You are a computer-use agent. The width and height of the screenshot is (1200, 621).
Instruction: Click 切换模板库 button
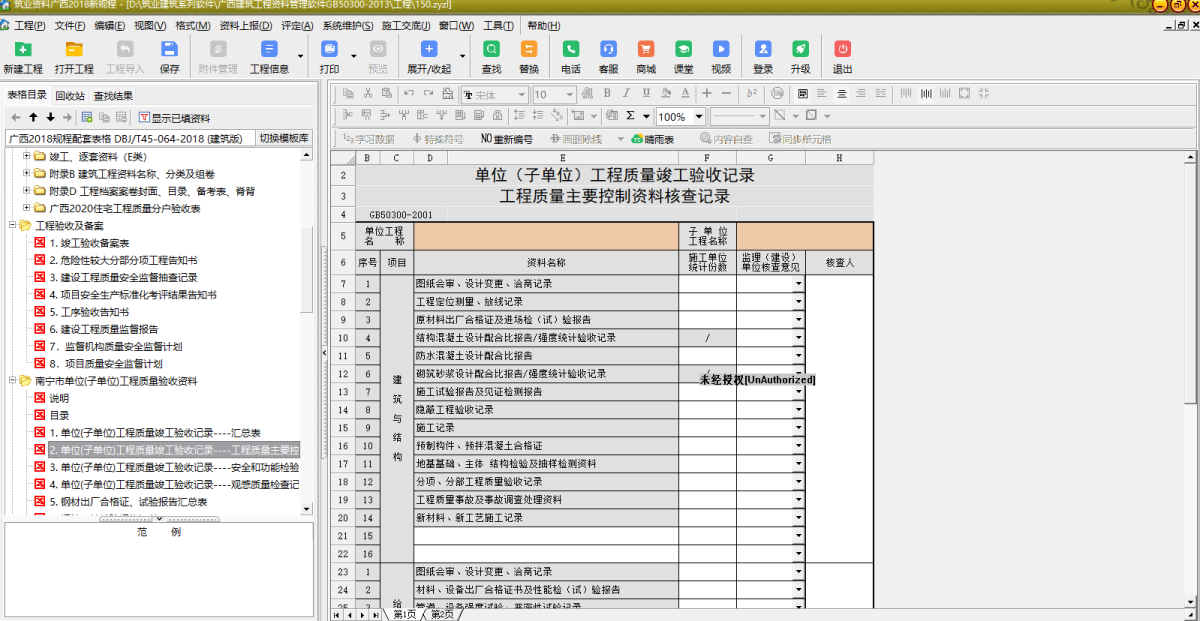pyautogui.click(x=284, y=138)
